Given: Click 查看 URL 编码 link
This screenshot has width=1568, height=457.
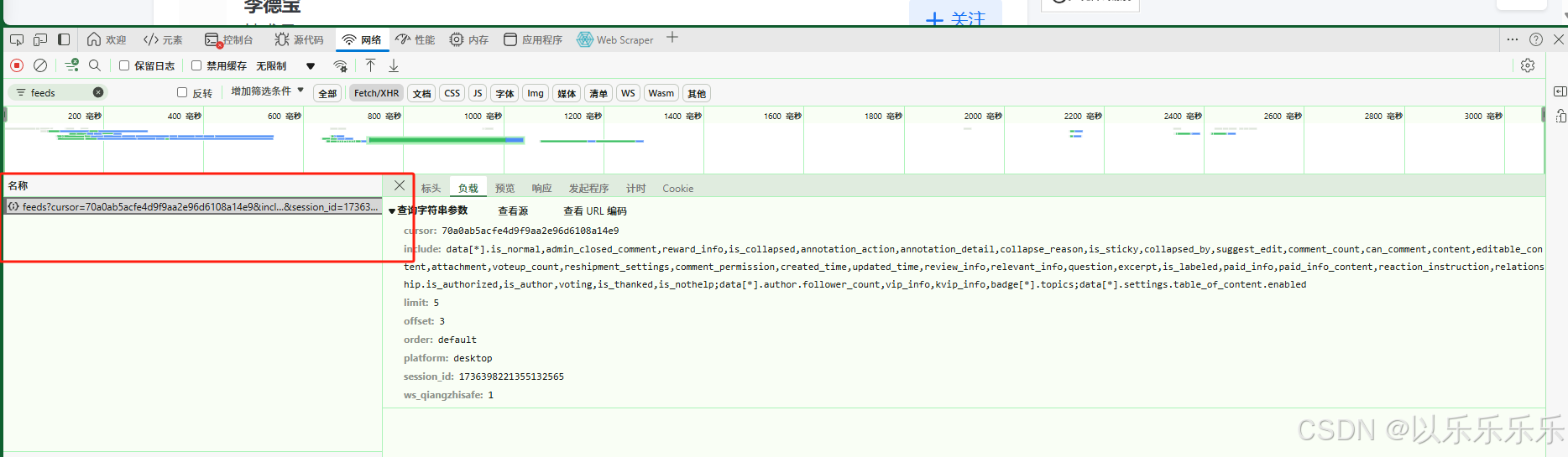Looking at the screenshot, I should tap(595, 210).
